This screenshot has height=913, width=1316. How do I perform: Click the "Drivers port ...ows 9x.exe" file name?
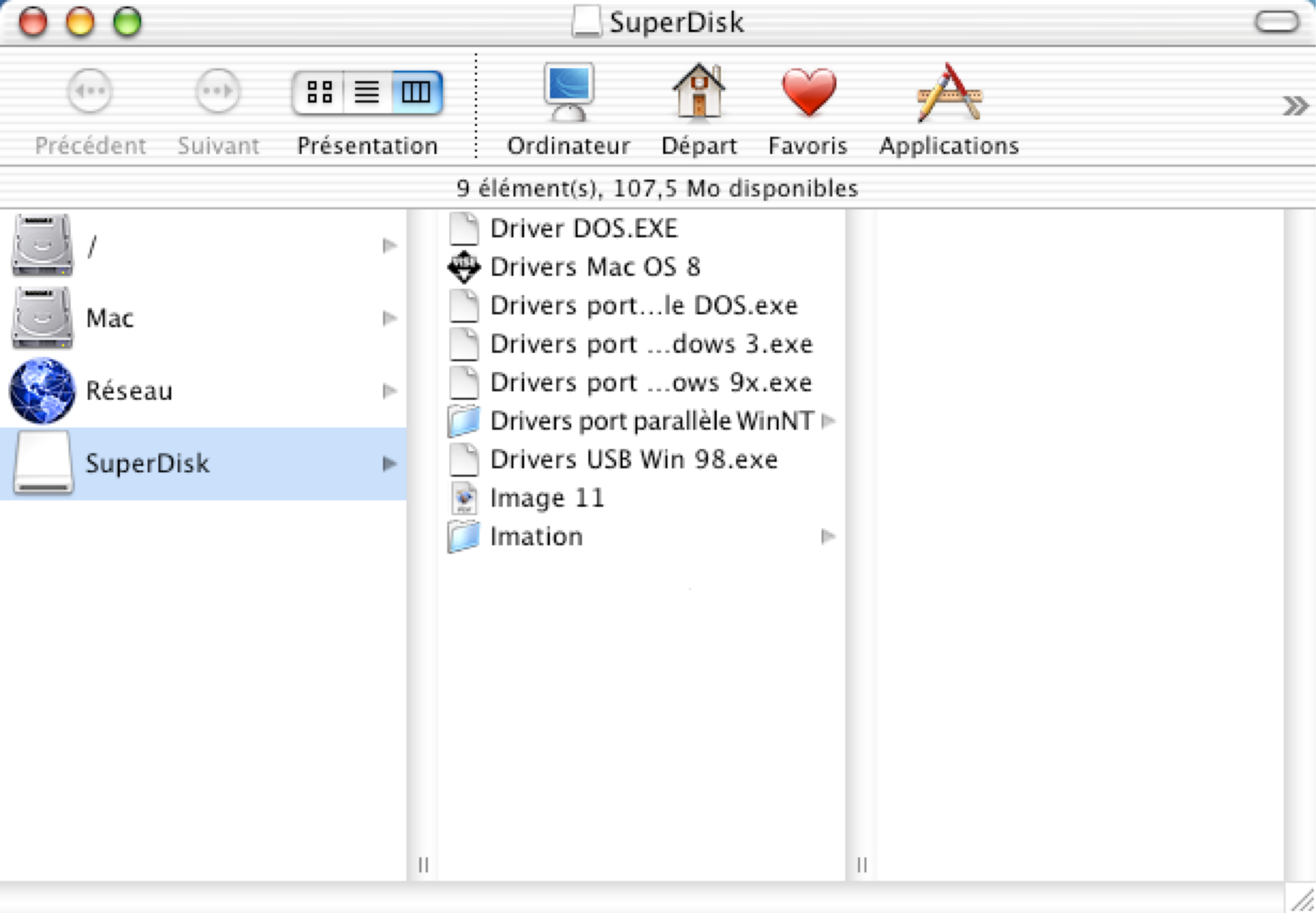pos(651,382)
